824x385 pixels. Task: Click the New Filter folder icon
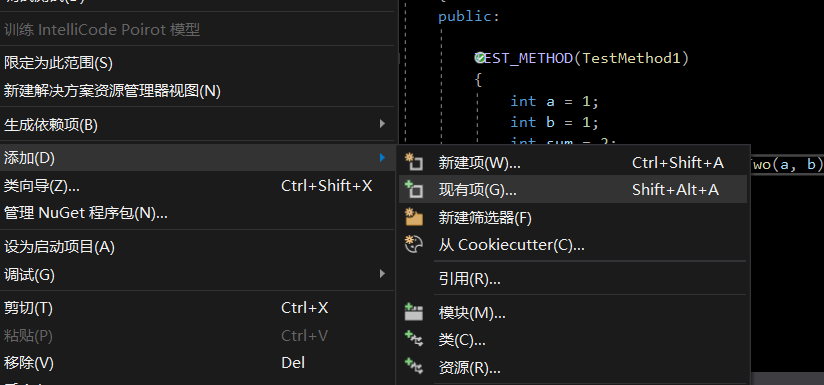click(x=414, y=217)
